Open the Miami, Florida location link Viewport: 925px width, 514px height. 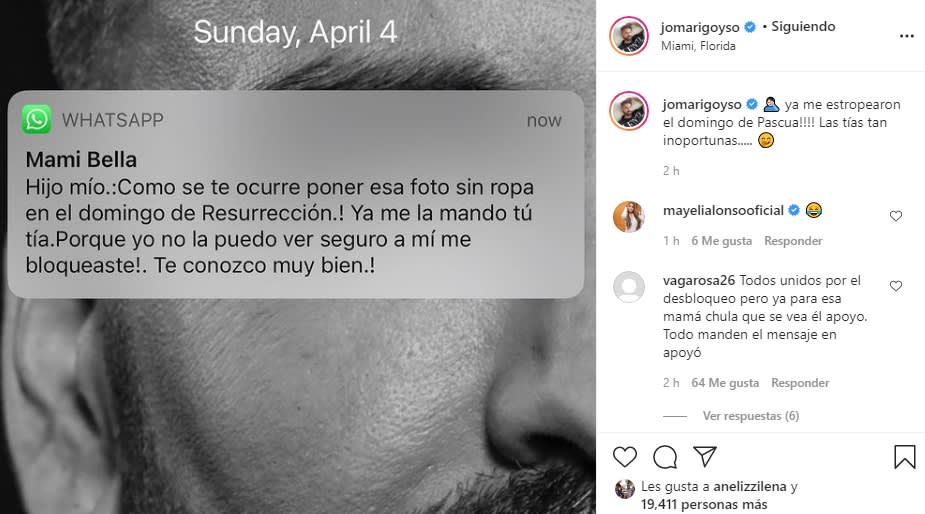tap(698, 46)
